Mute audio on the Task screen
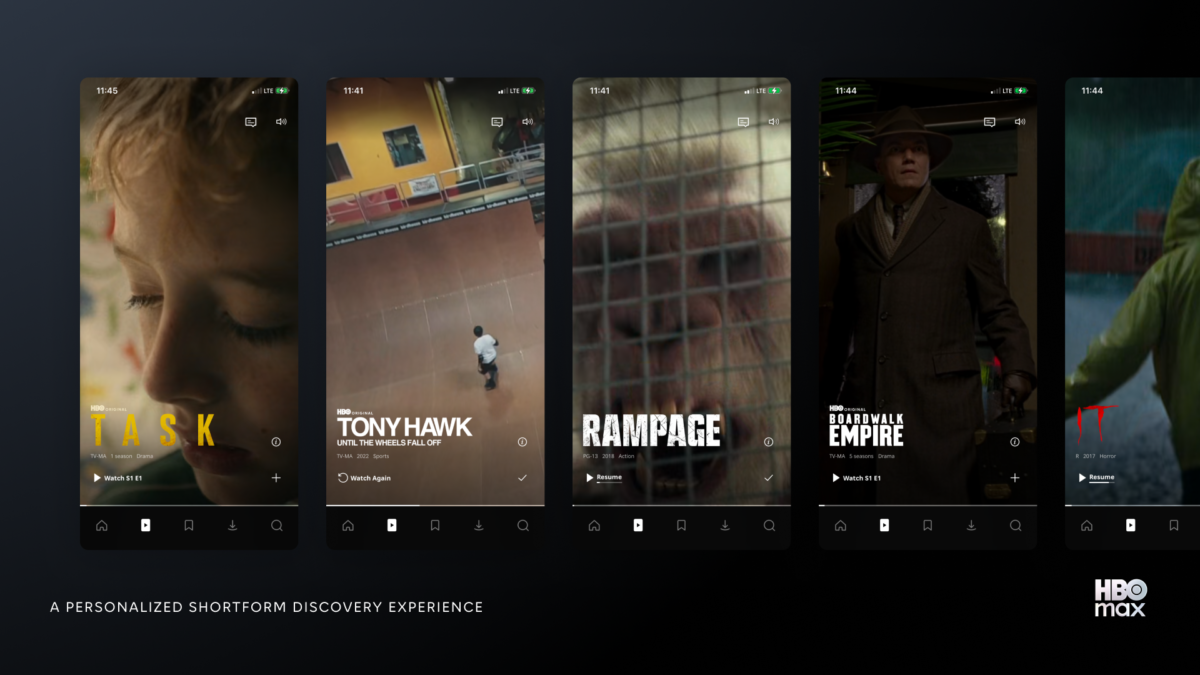Screen dimensions: 1200x675 pos(281,122)
